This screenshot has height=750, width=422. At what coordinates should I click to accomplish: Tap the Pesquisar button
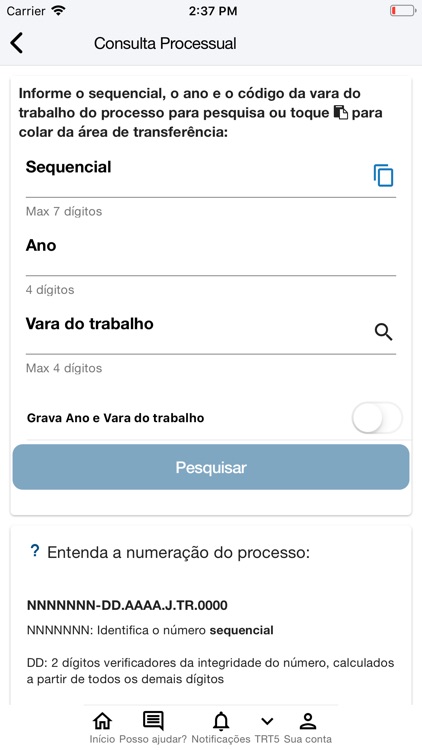211,467
